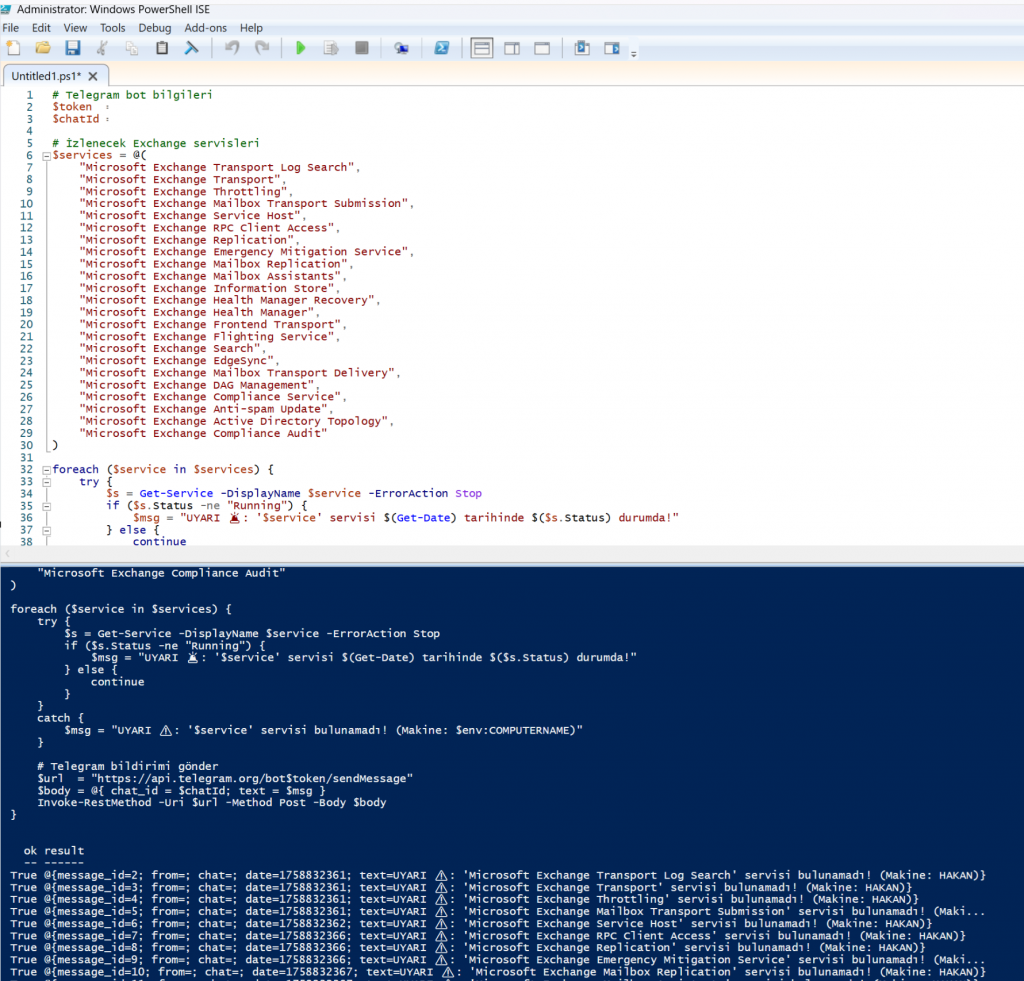The image size is (1024, 981).
Task: Open a script with the folder icon
Action: tap(43, 48)
